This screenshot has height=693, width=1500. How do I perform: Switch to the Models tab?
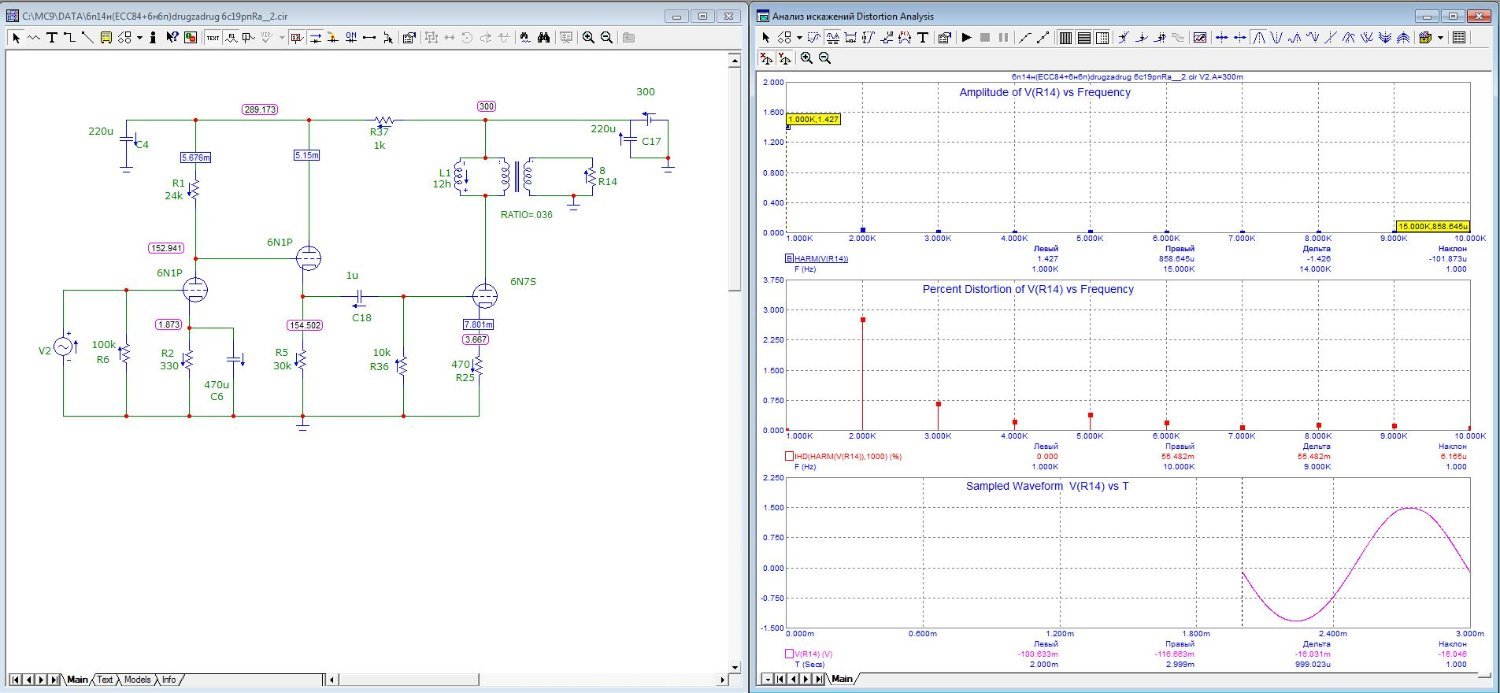click(x=137, y=680)
